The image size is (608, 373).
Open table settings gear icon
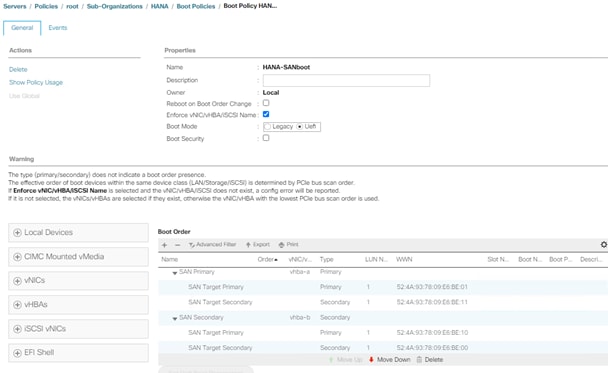pyautogui.click(x=604, y=244)
